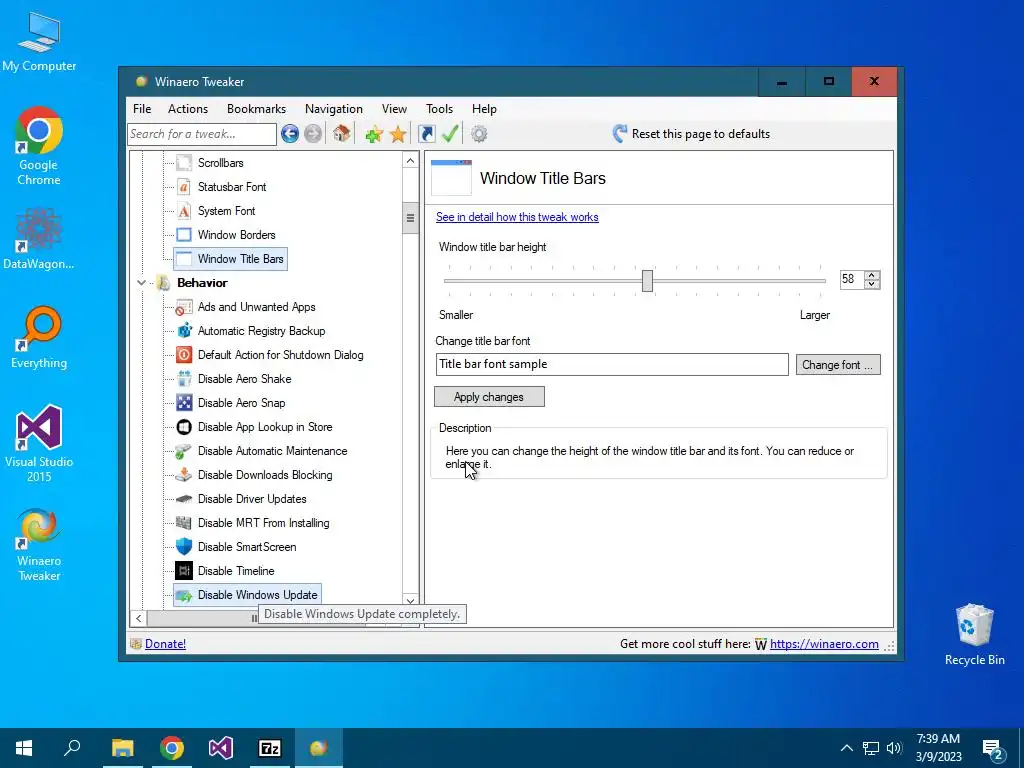Open the Navigation menu

[x=334, y=109]
